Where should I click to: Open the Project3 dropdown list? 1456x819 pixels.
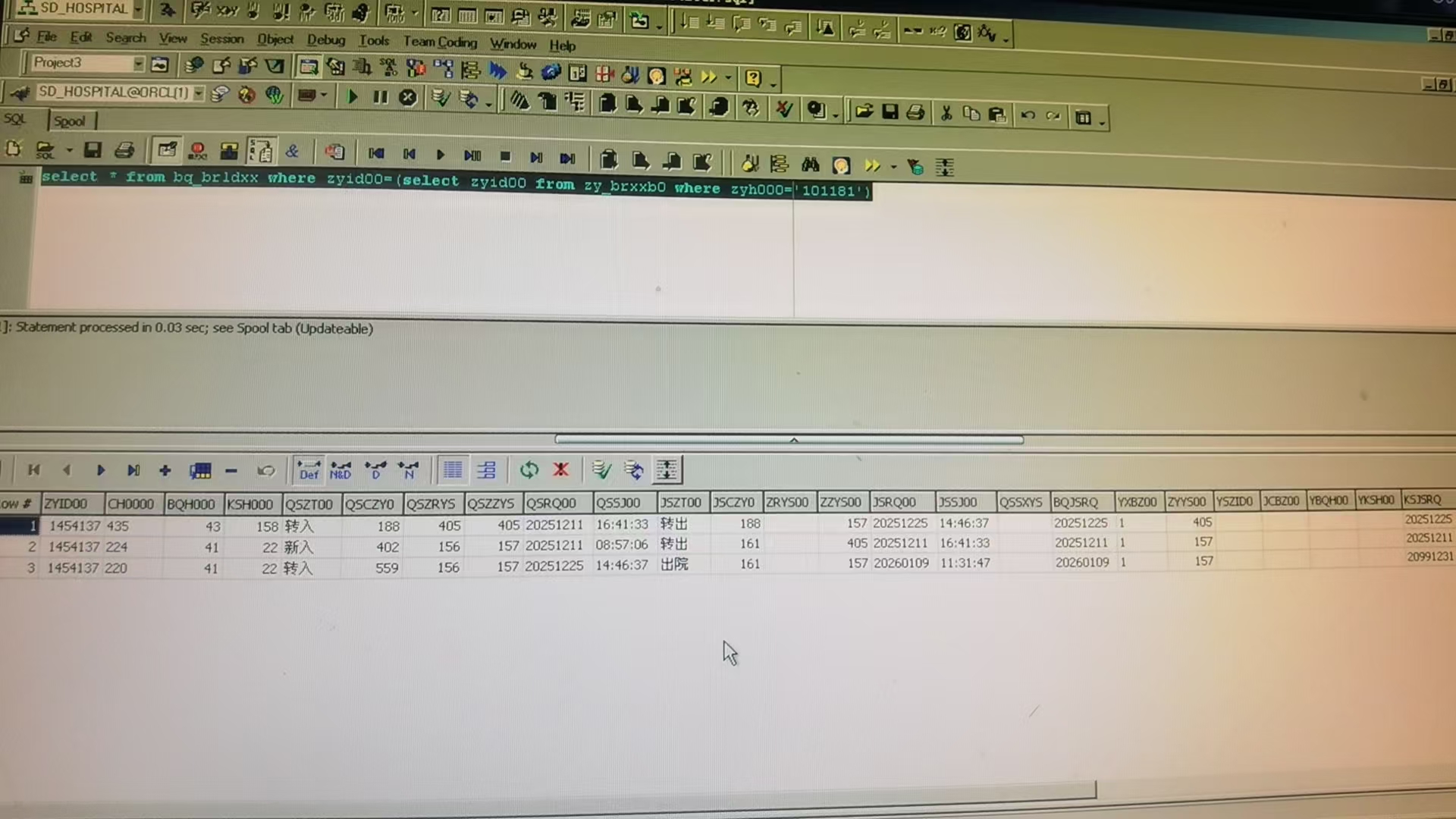tap(138, 64)
